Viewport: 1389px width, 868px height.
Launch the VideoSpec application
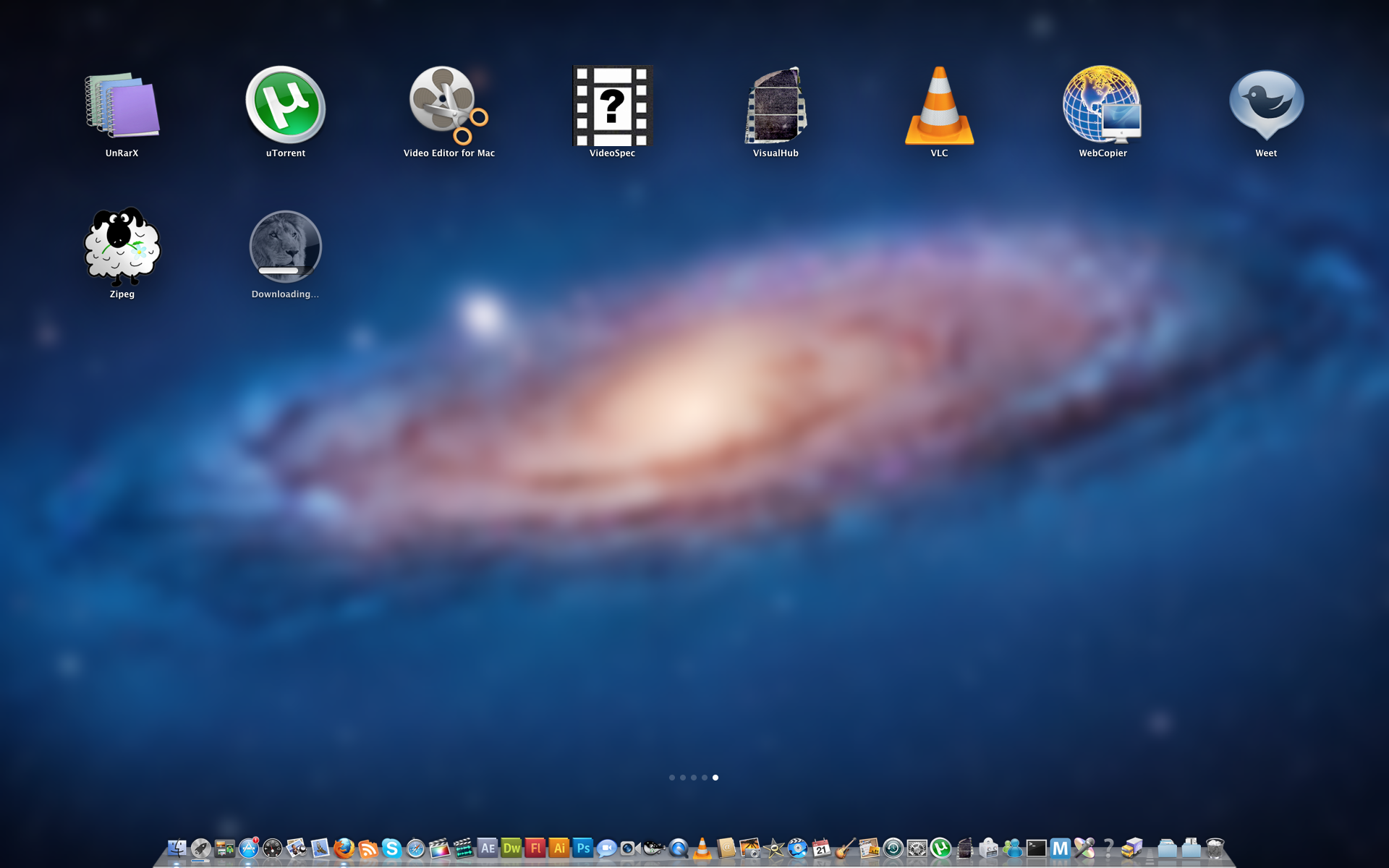click(x=612, y=106)
